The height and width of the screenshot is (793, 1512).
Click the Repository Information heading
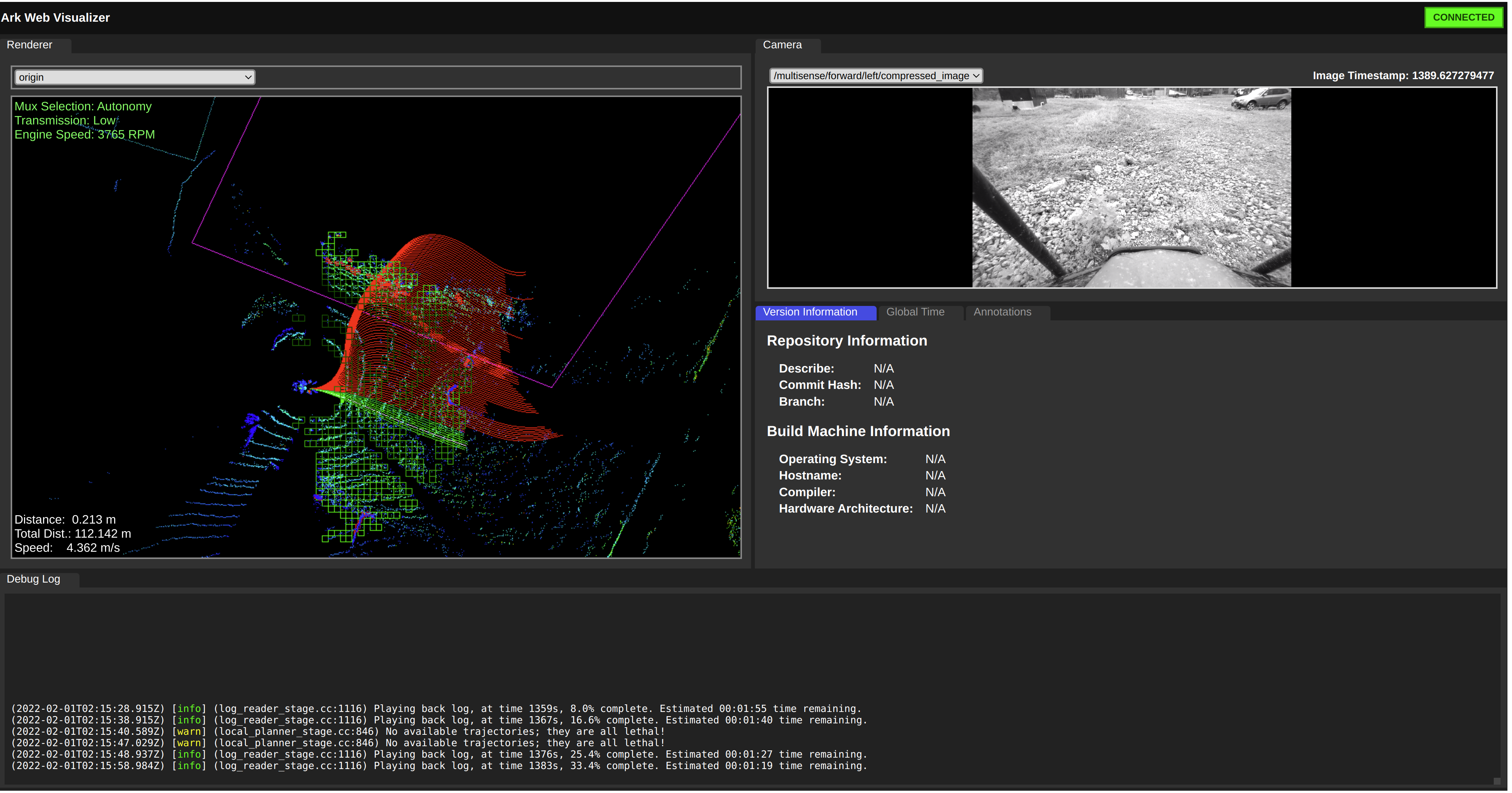click(847, 341)
